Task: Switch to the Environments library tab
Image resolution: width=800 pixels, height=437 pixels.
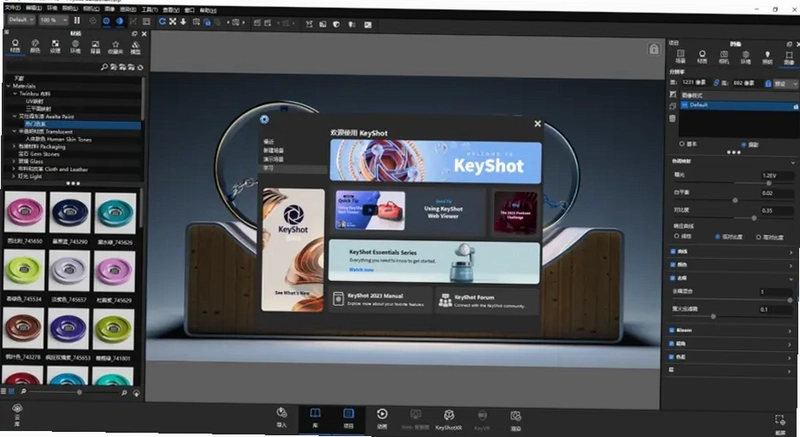Action: 75,47
